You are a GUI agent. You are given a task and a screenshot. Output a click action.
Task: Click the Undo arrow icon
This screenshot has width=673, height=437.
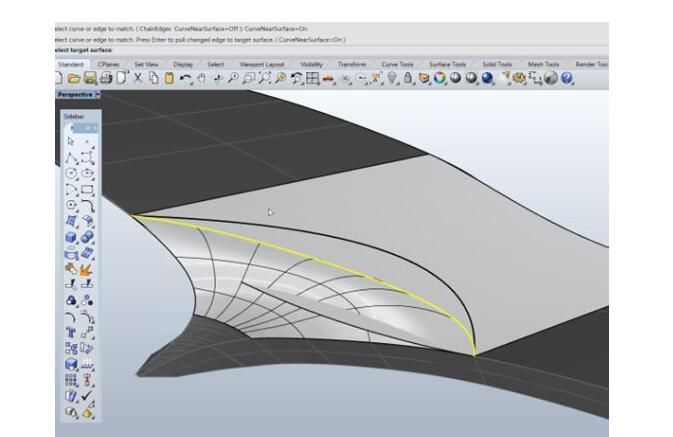(186, 78)
